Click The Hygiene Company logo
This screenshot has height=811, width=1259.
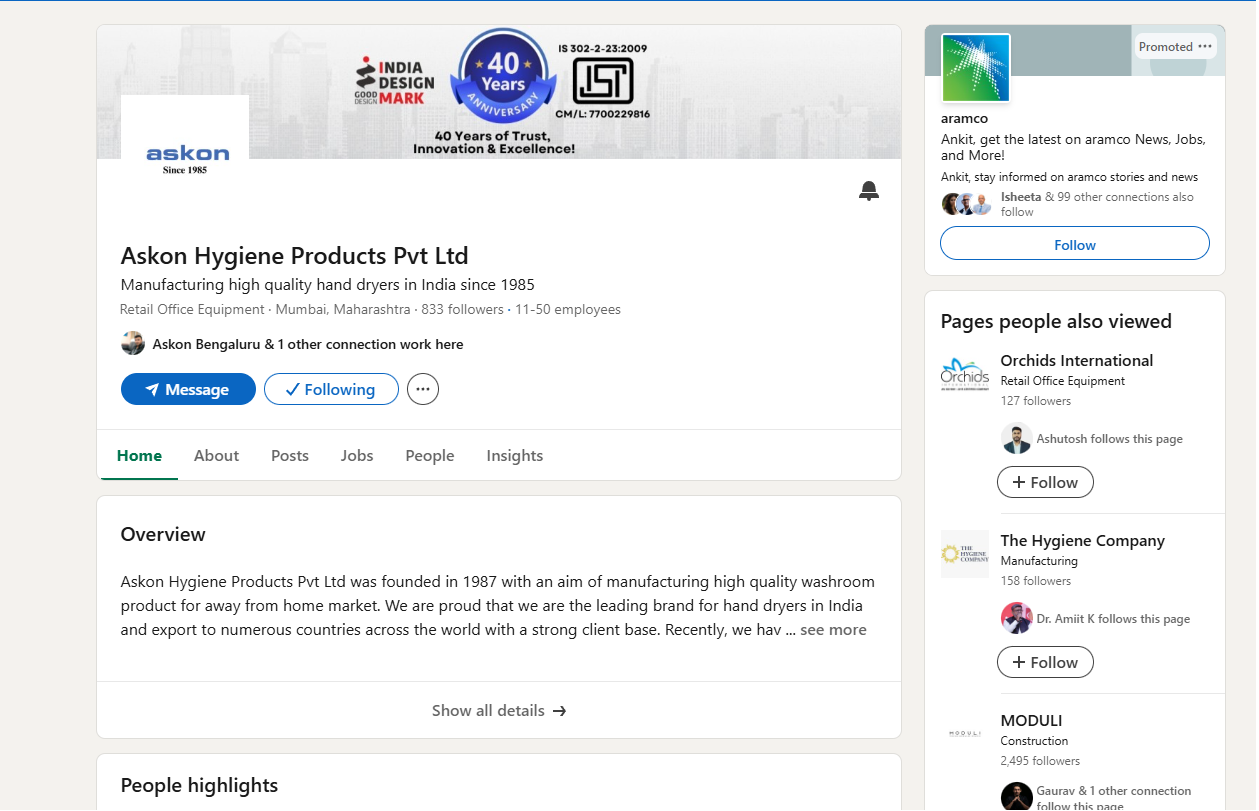(965, 554)
